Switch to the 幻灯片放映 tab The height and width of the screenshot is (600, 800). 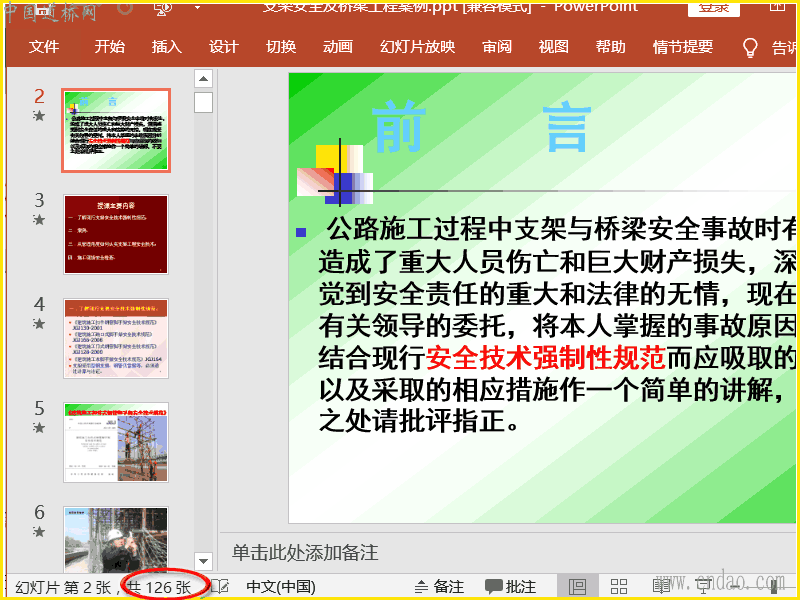click(417, 47)
